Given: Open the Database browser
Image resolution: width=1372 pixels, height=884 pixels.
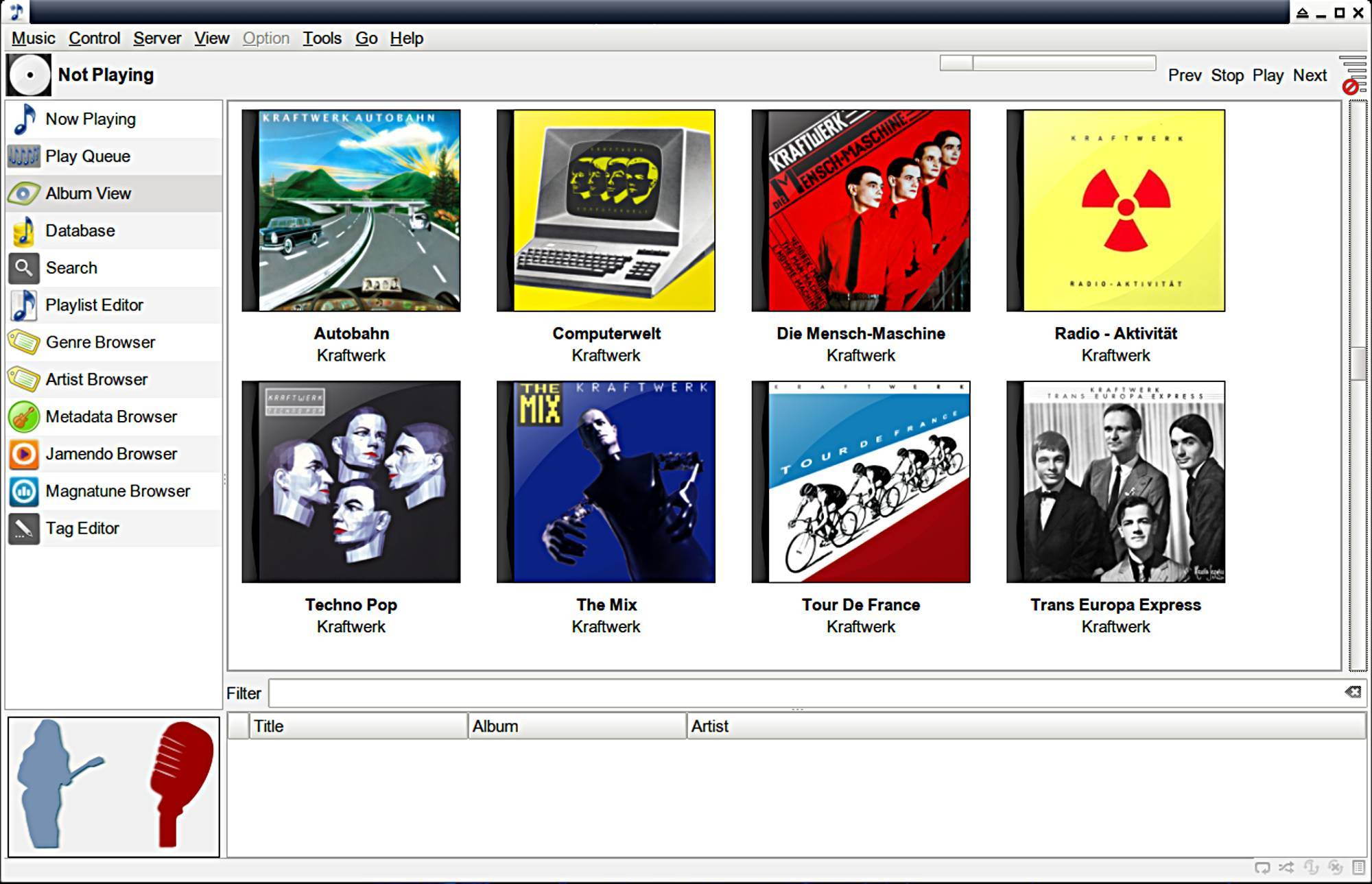Looking at the screenshot, I should pos(114,230).
